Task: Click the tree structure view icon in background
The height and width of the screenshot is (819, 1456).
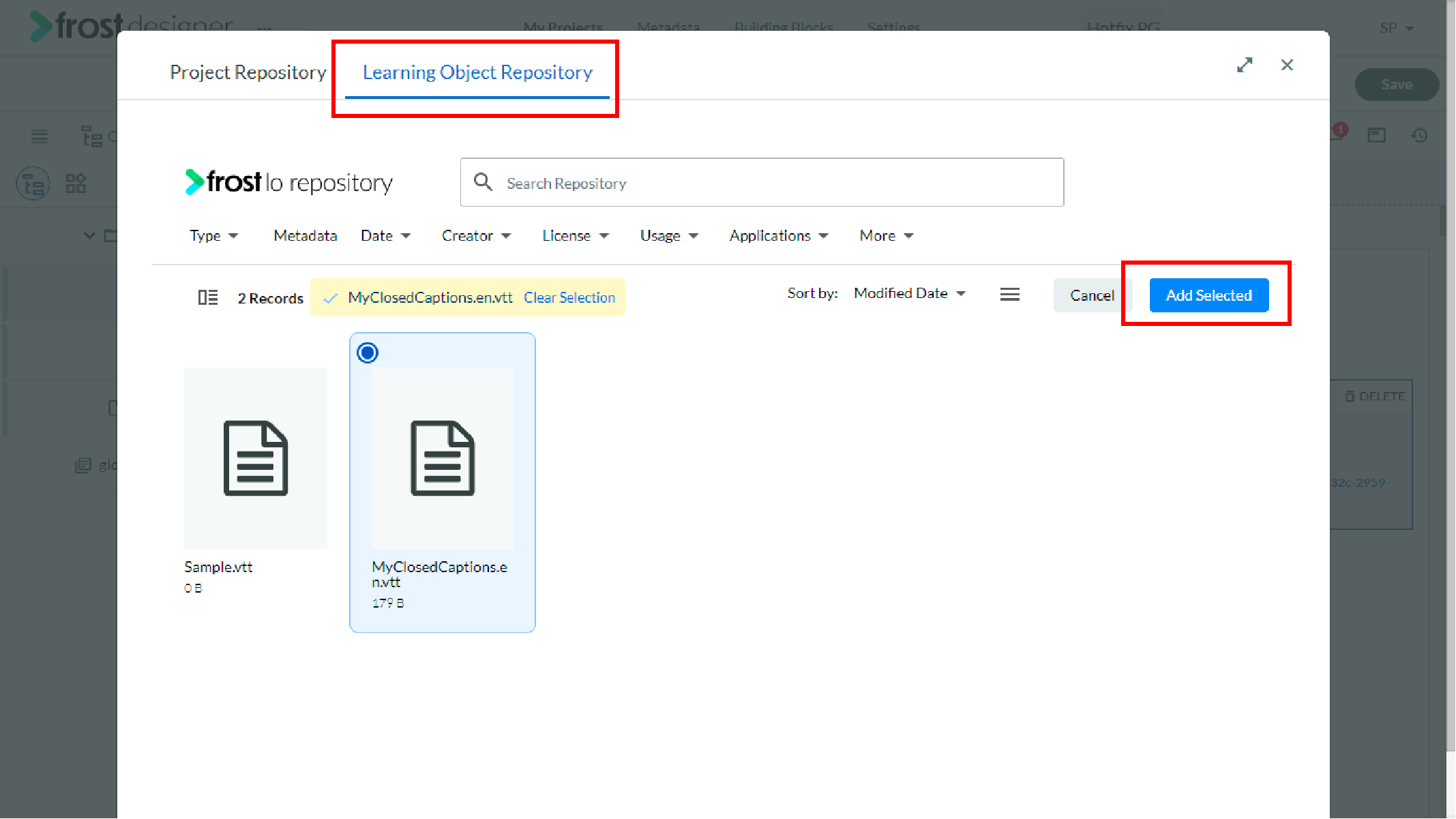Action: tap(33, 184)
